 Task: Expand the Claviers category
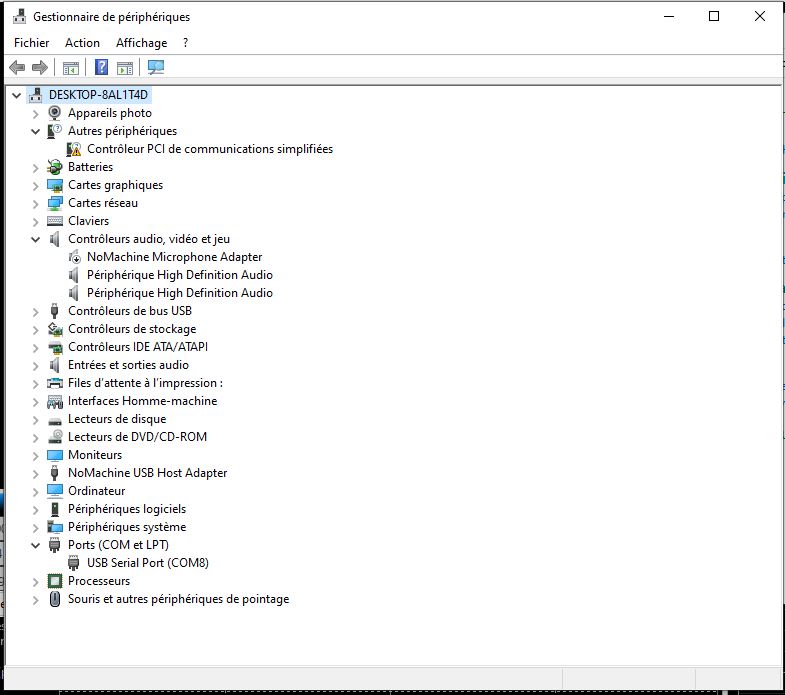36,222
